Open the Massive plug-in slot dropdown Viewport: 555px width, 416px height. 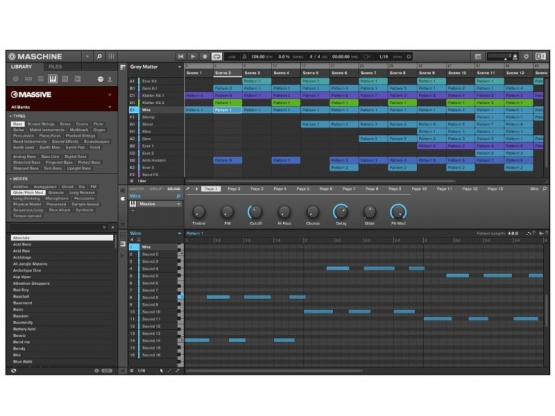pos(179,204)
